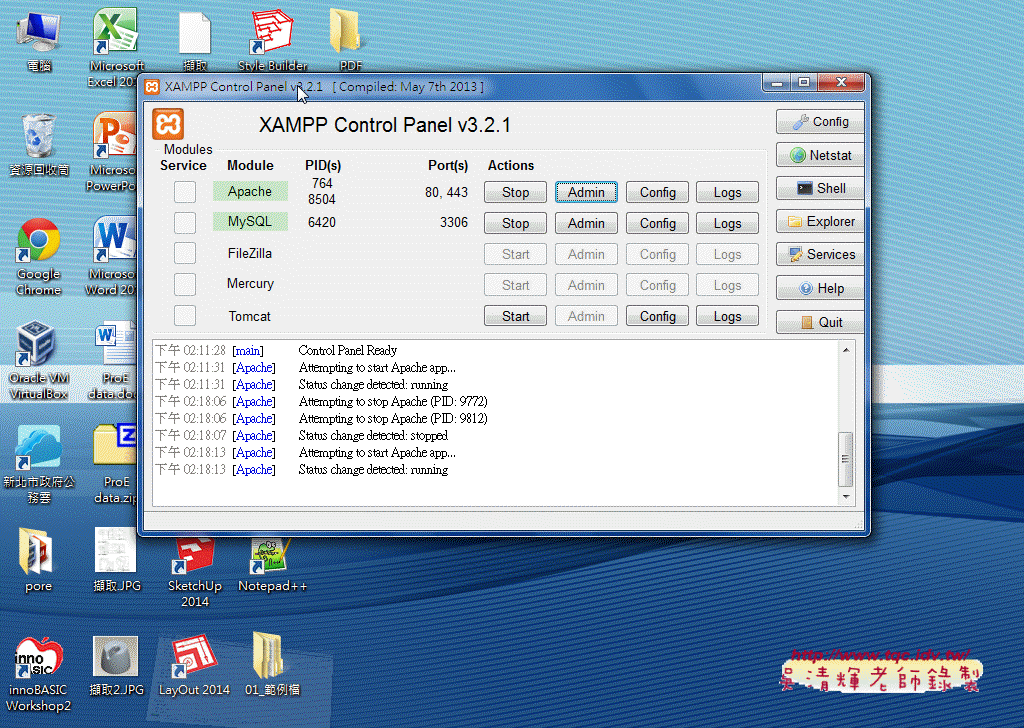Open MySQL Config menu

[658, 223]
